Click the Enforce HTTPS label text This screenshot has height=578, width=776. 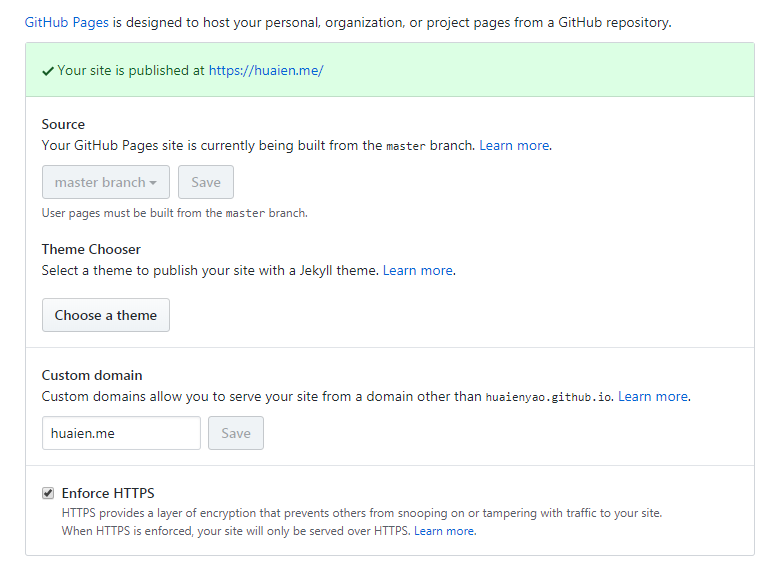pyautogui.click(x=108, y=493)
